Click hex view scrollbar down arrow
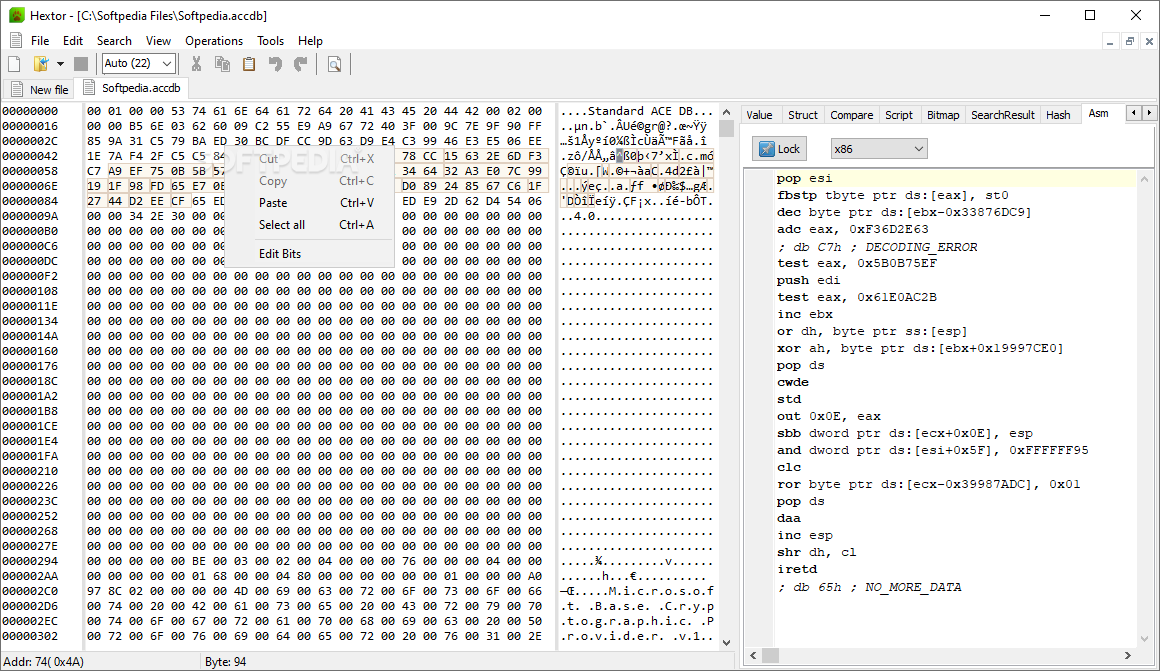The width and height of the screenshot is (1160, 671). 726,643
